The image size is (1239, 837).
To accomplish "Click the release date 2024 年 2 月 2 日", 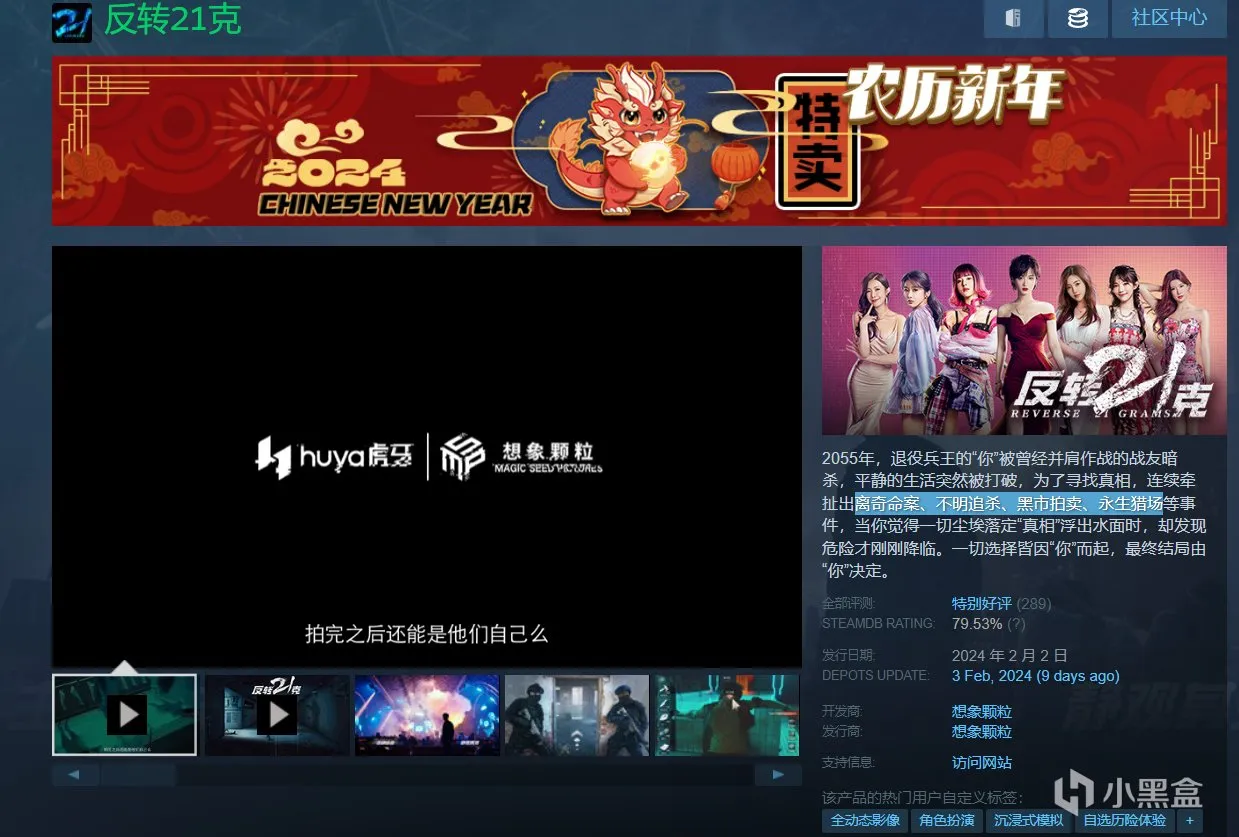I will point(1010,655).
